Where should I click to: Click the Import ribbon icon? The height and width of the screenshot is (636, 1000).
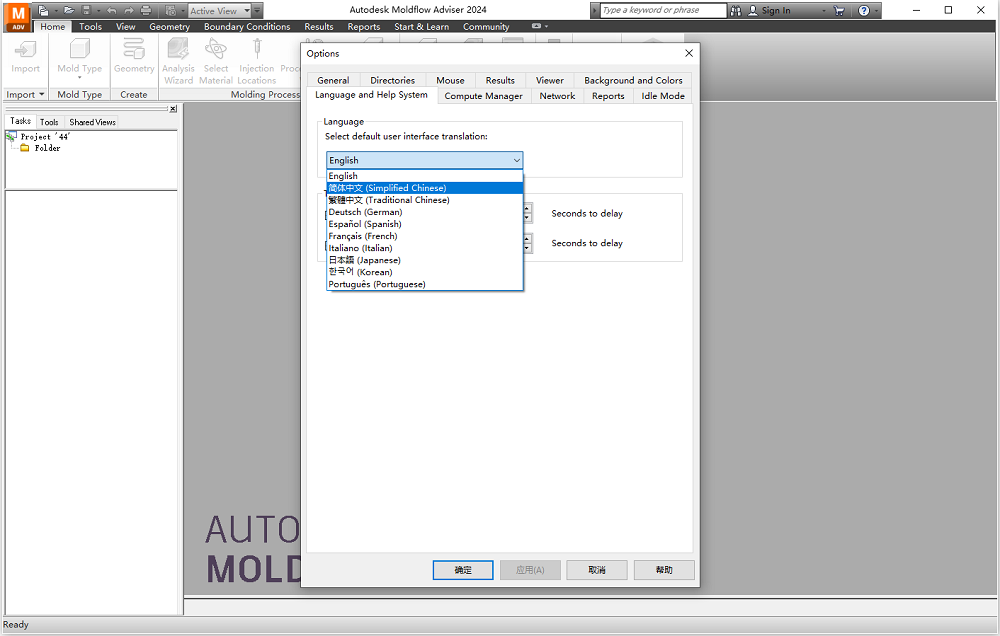[x=26, y=49]
